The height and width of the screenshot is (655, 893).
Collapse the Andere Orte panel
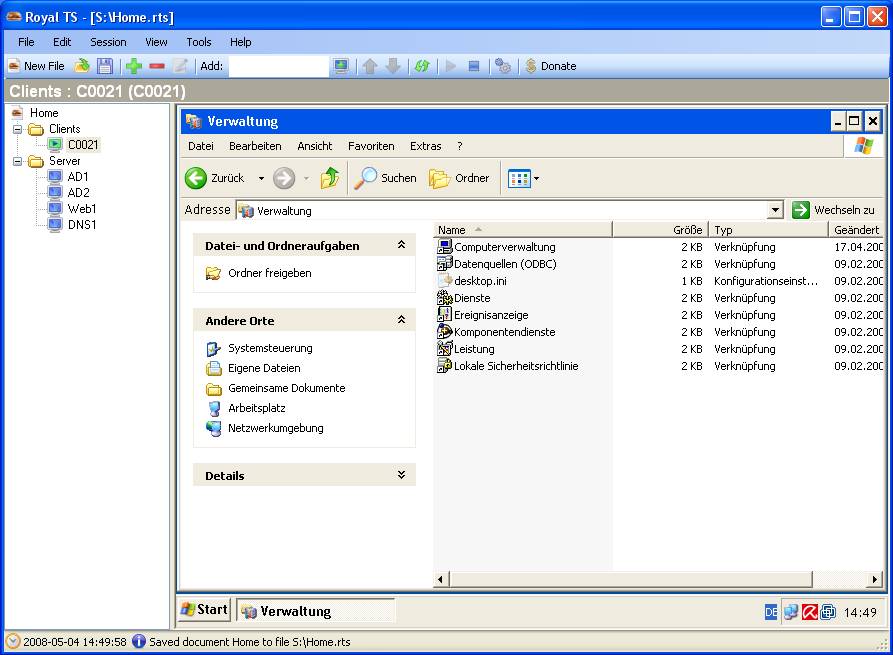[x=402, y=320]
